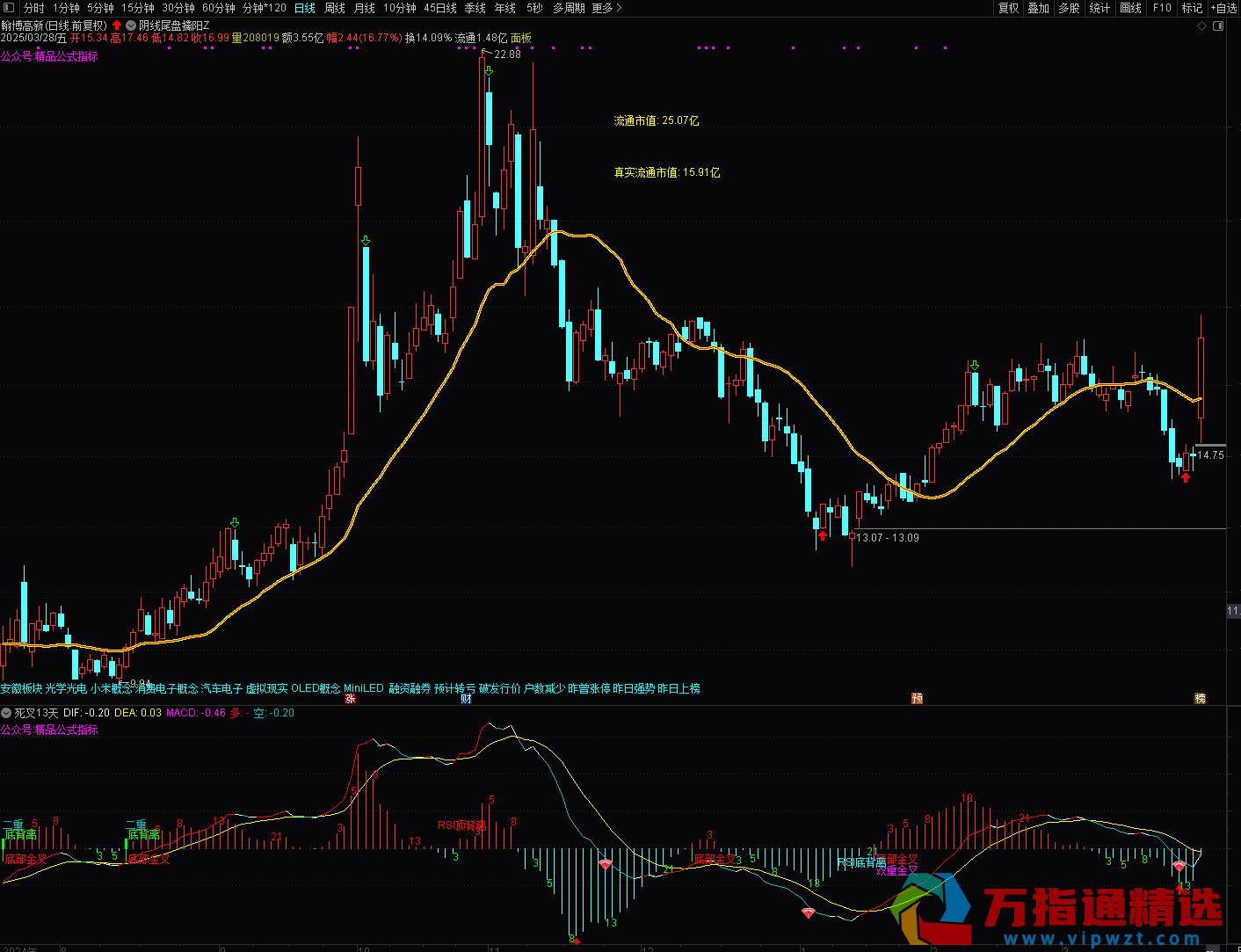Click the 昨日强势 tag
This screenshot has height=952, width=1241.
634,688
